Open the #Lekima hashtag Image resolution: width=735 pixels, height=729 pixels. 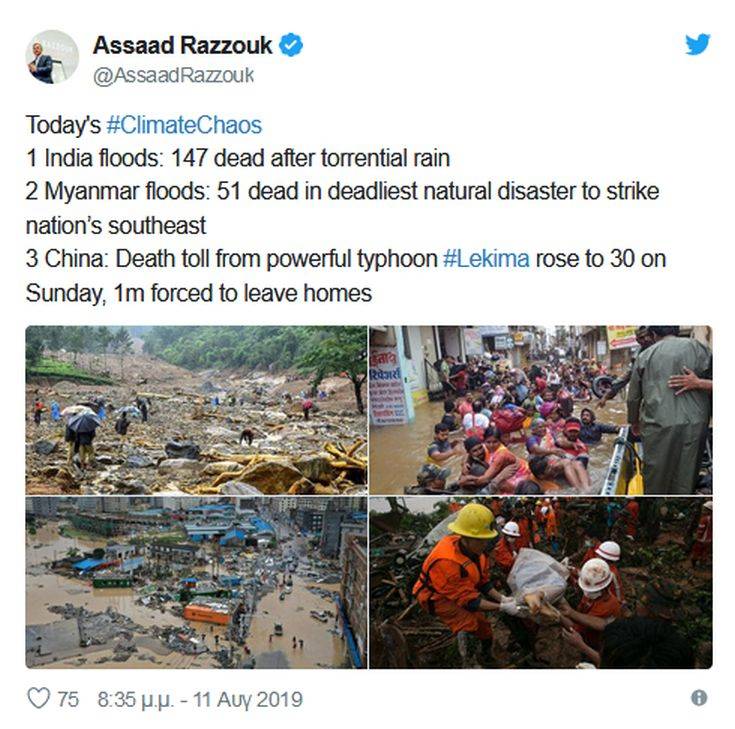tap(486, 259)
